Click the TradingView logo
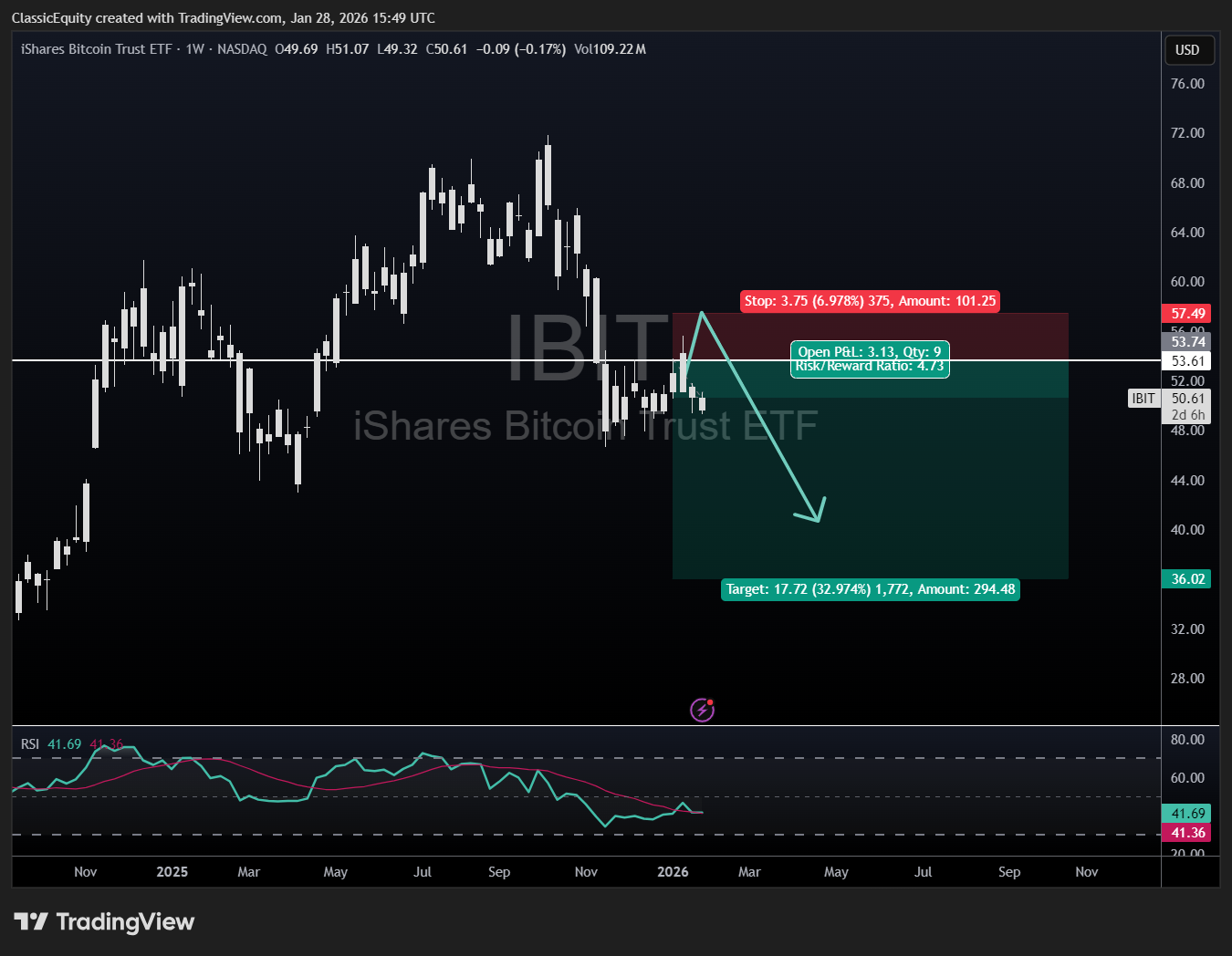Screen dimensions: 1232x956 104,921
